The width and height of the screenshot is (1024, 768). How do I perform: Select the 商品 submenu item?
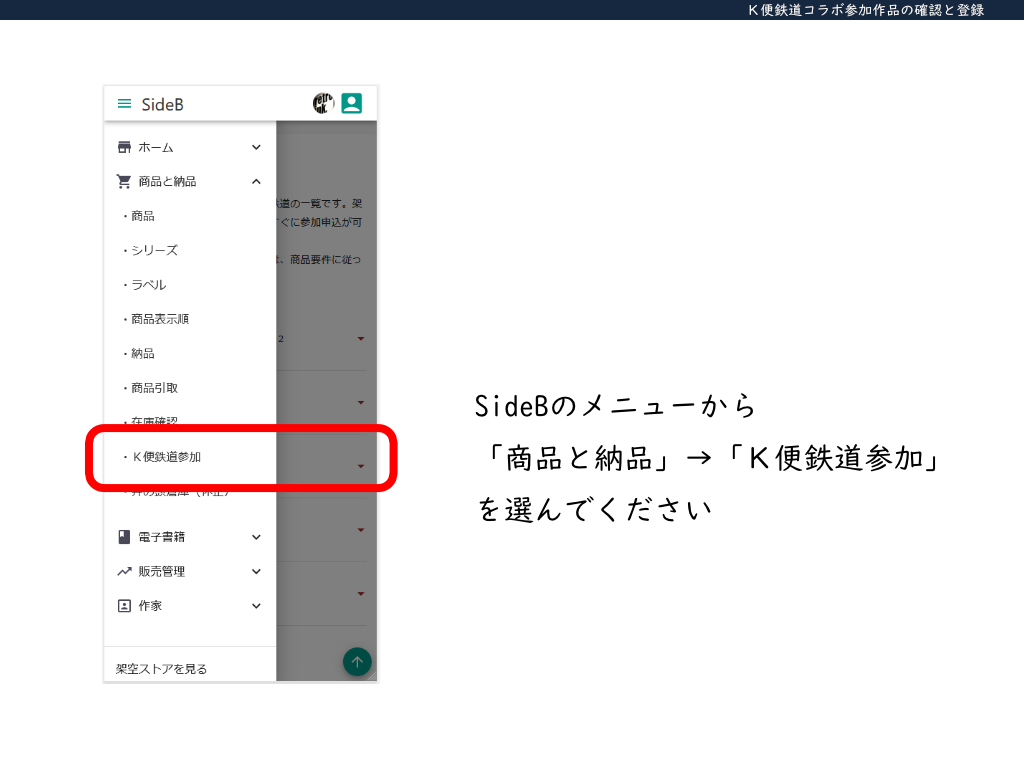(142, 216)
